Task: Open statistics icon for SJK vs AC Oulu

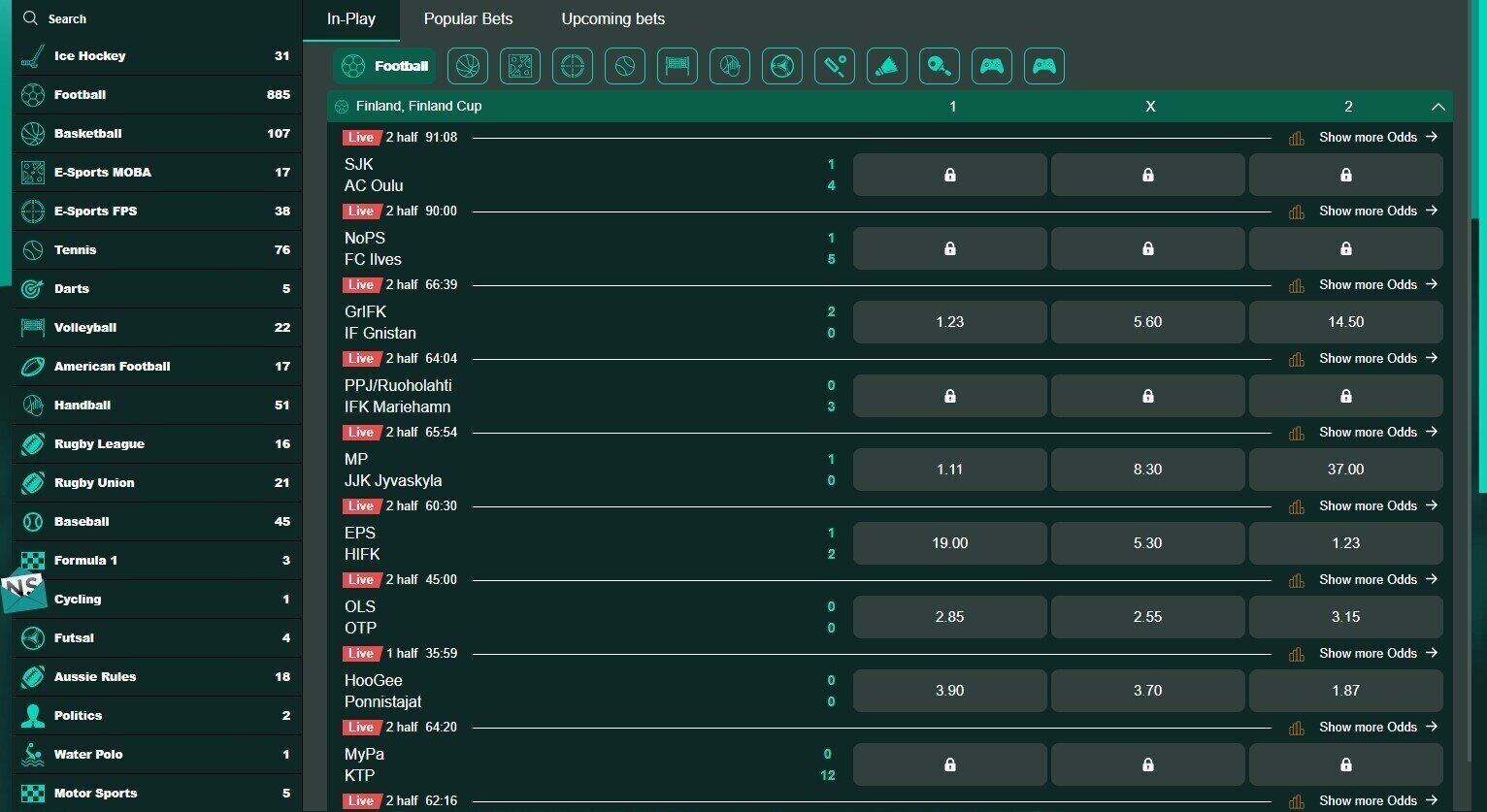Action: pyautogui.click(x=1296, y=138)
